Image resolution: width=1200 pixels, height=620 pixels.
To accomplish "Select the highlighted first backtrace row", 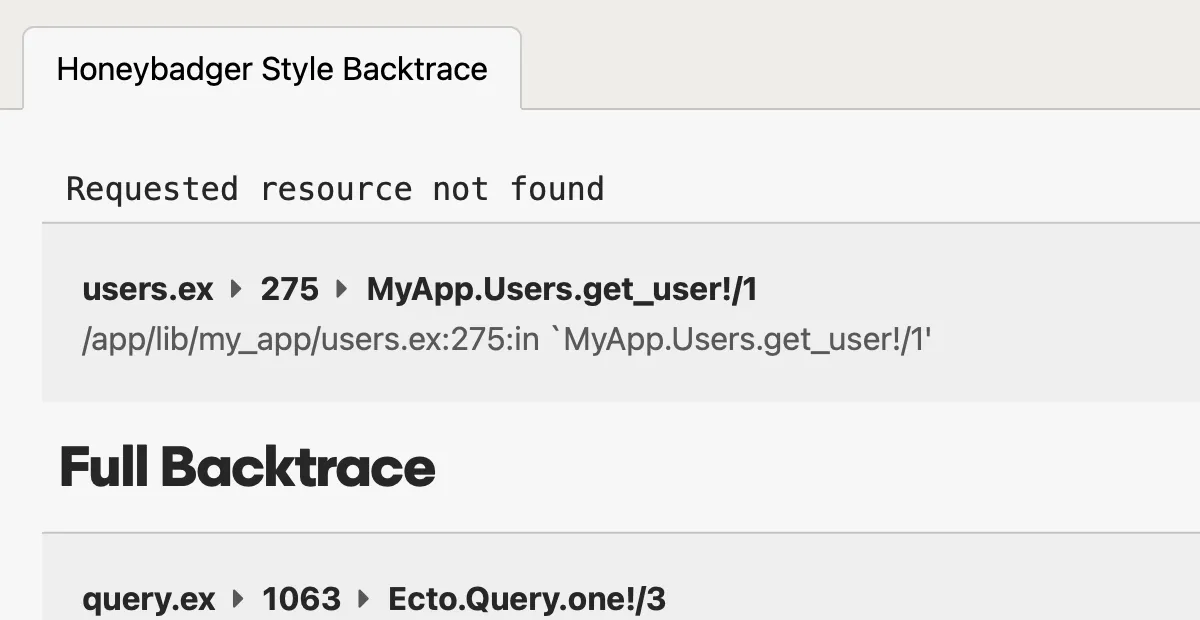I will 620,312.
